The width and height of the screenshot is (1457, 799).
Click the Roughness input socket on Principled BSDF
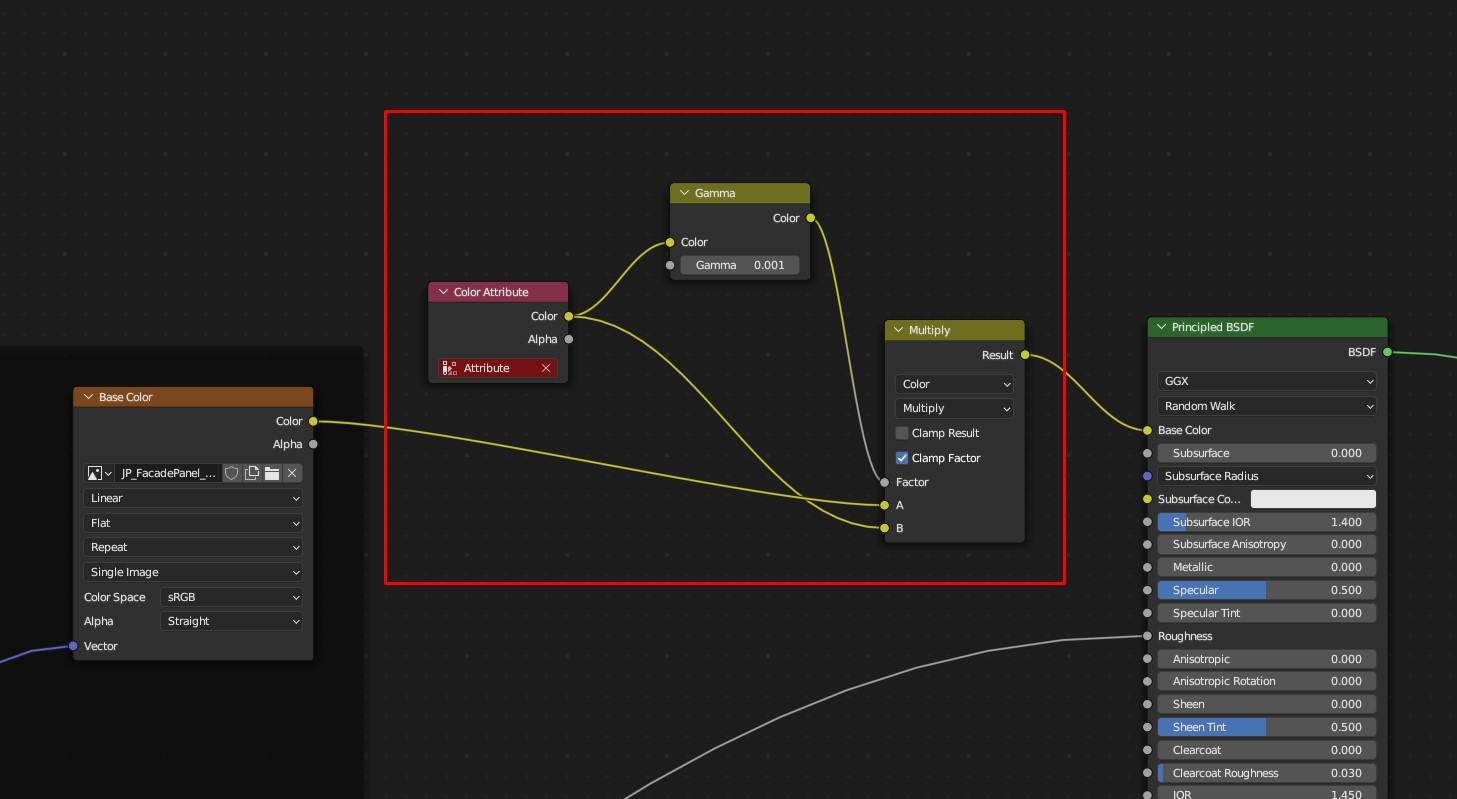(1147, 636)
